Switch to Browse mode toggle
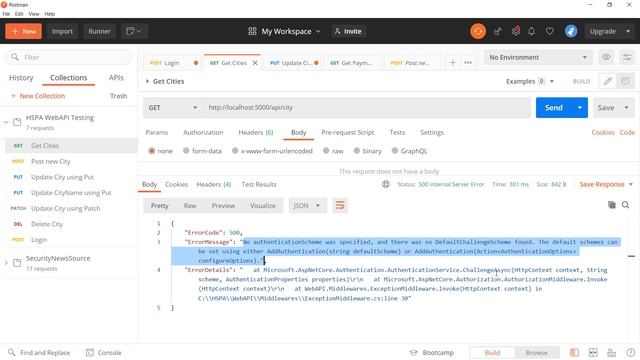Image resolution: width=640 pixels, height=360 pixels. 536,352
